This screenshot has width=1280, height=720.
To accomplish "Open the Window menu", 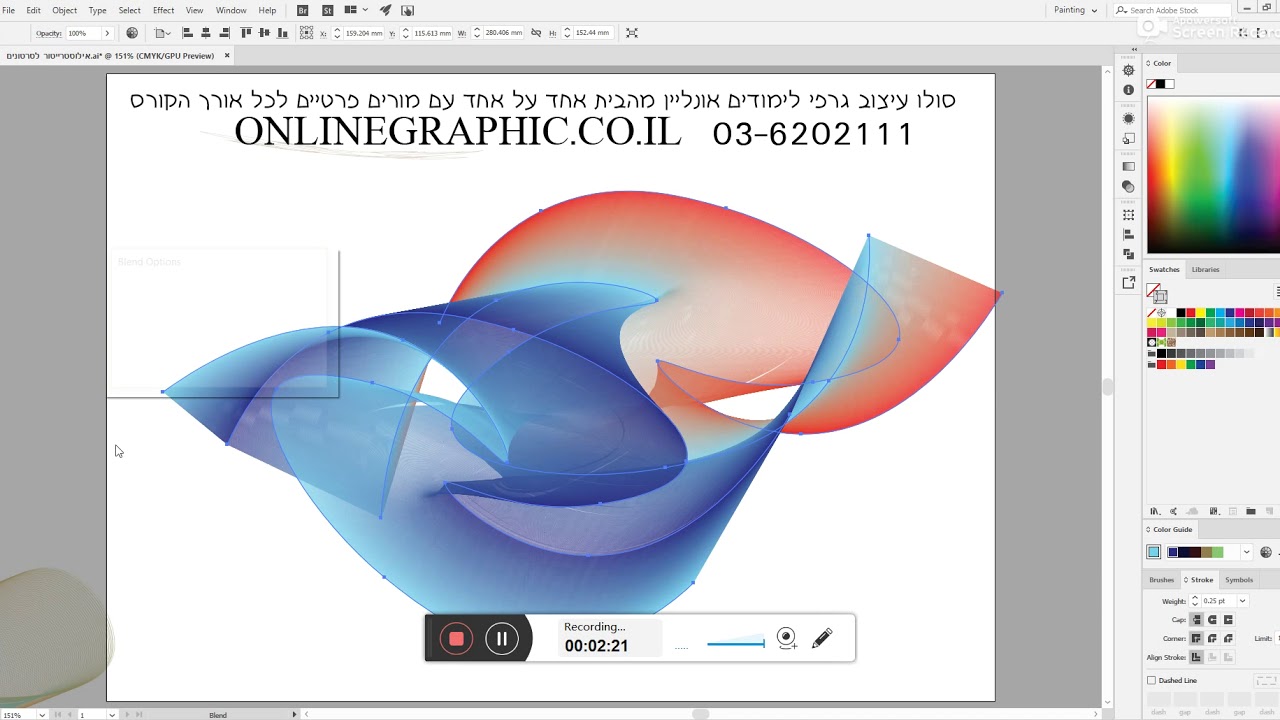I will [231, 10].
